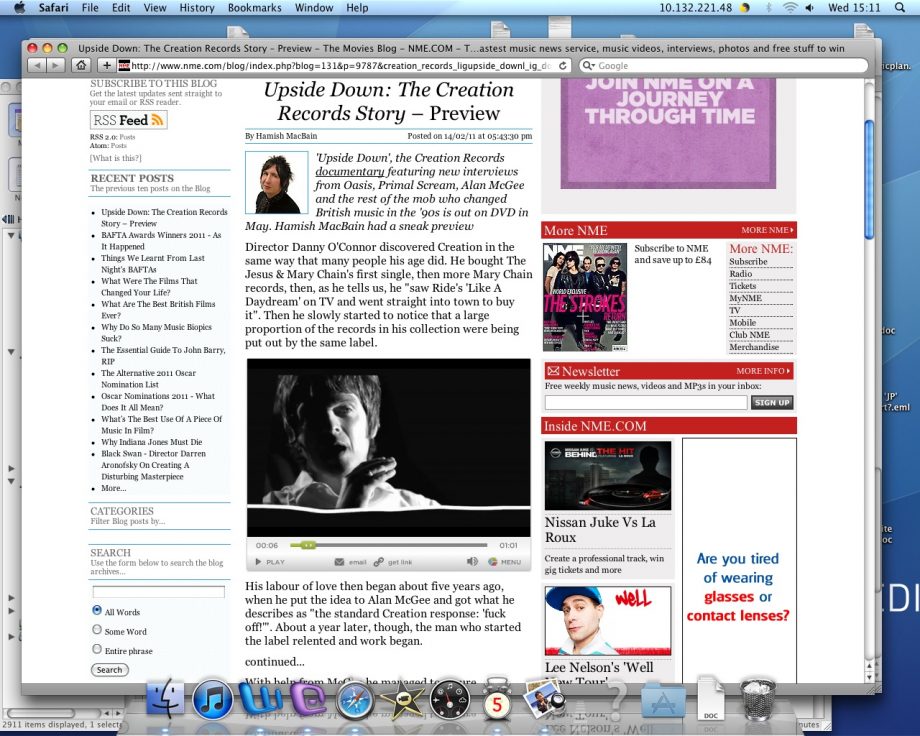Click the documentary link in intro

point(350,171)
